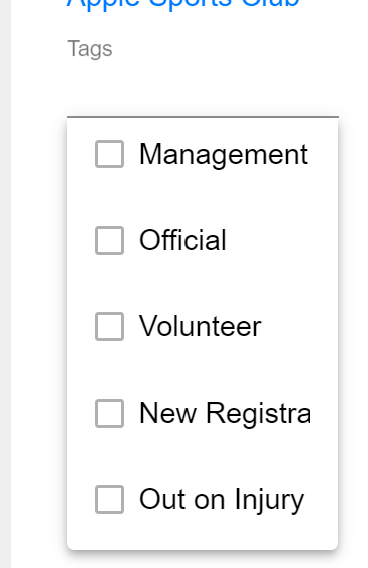Toggle the Out on Injury checkbox
Image resolution: width=368 pixels, height=568 pixels.
(x=109, y=500)
